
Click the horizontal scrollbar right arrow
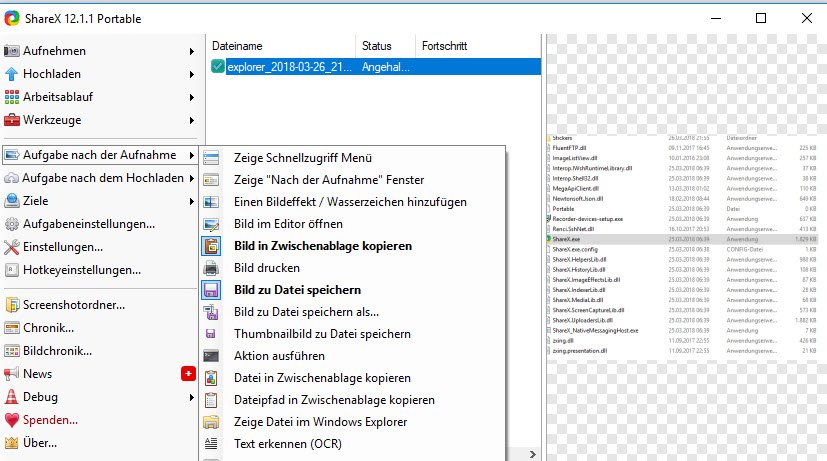[533, 454]
